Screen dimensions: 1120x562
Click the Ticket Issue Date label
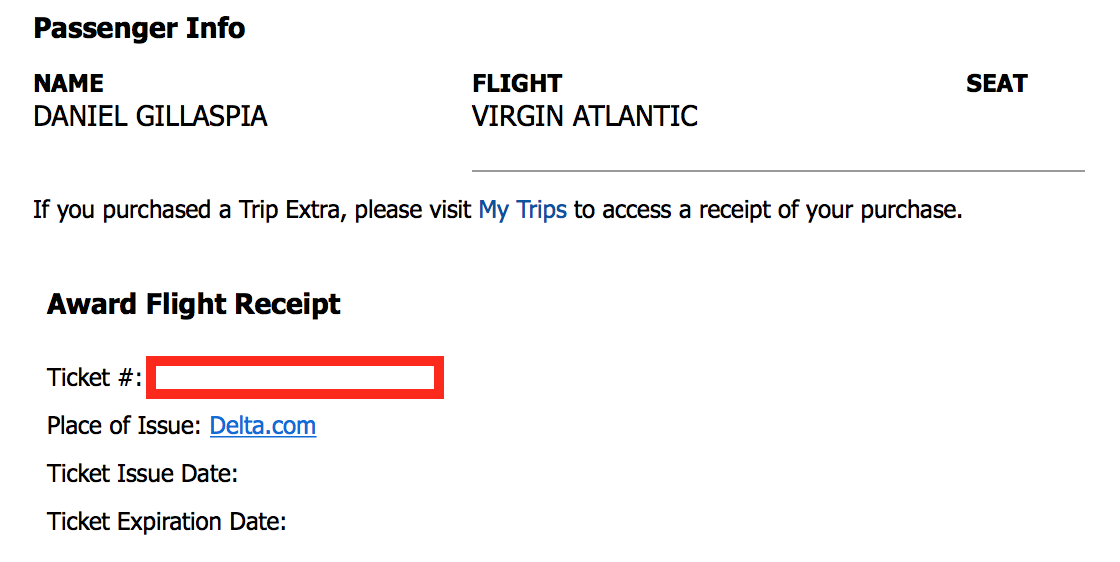tap(142, 473)
